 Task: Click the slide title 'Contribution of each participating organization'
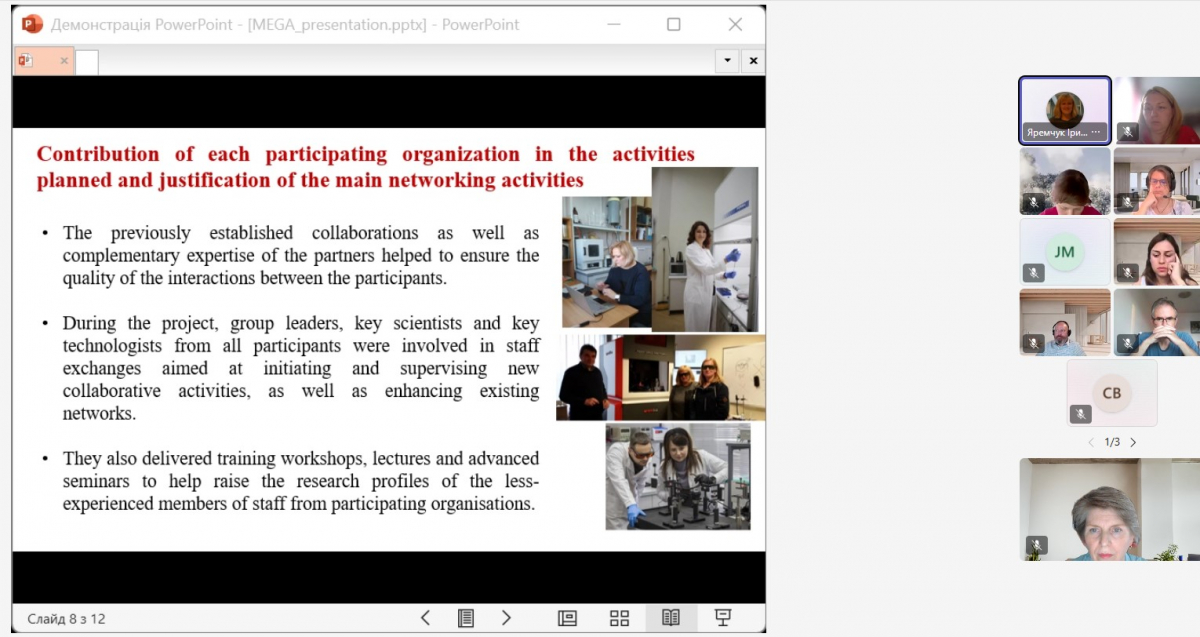366,167
